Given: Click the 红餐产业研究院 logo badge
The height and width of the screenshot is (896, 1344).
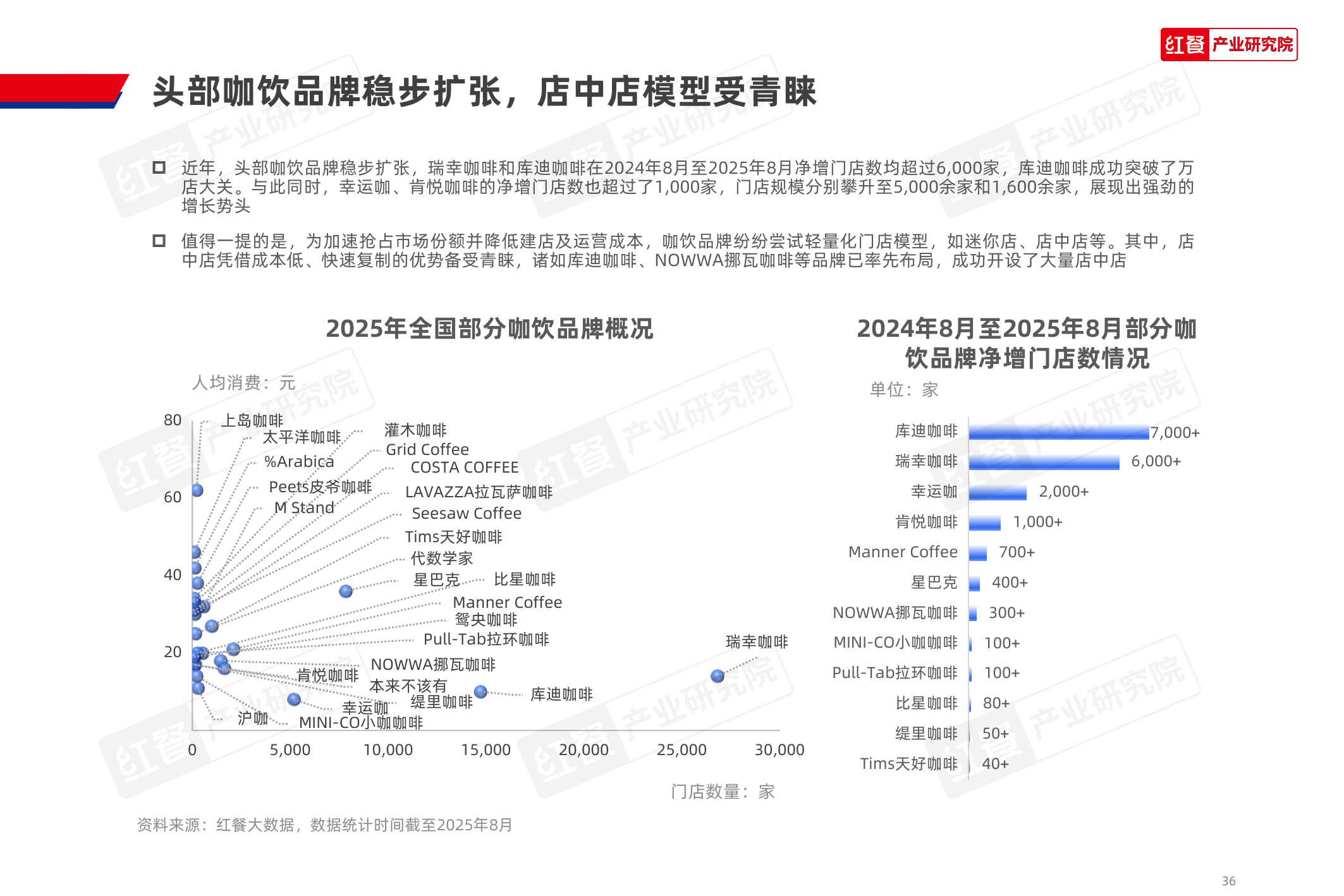Looking at the screenshot, I should click(x=1228, y=44).
